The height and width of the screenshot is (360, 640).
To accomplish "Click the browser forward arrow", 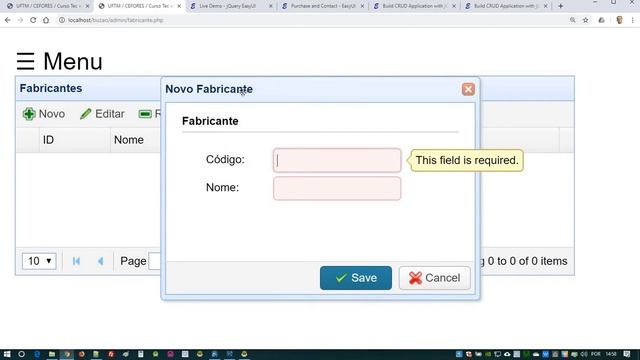I will (20, 20).
